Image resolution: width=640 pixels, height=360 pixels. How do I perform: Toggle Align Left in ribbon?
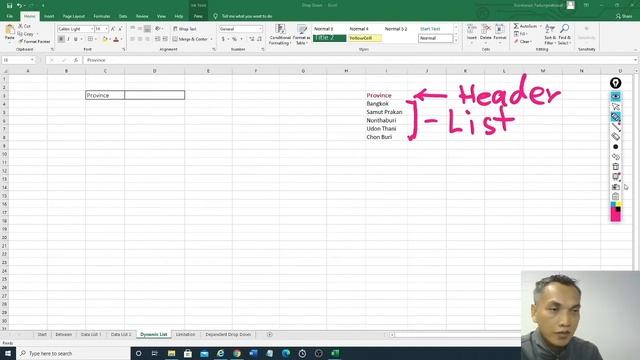point(133,39)
